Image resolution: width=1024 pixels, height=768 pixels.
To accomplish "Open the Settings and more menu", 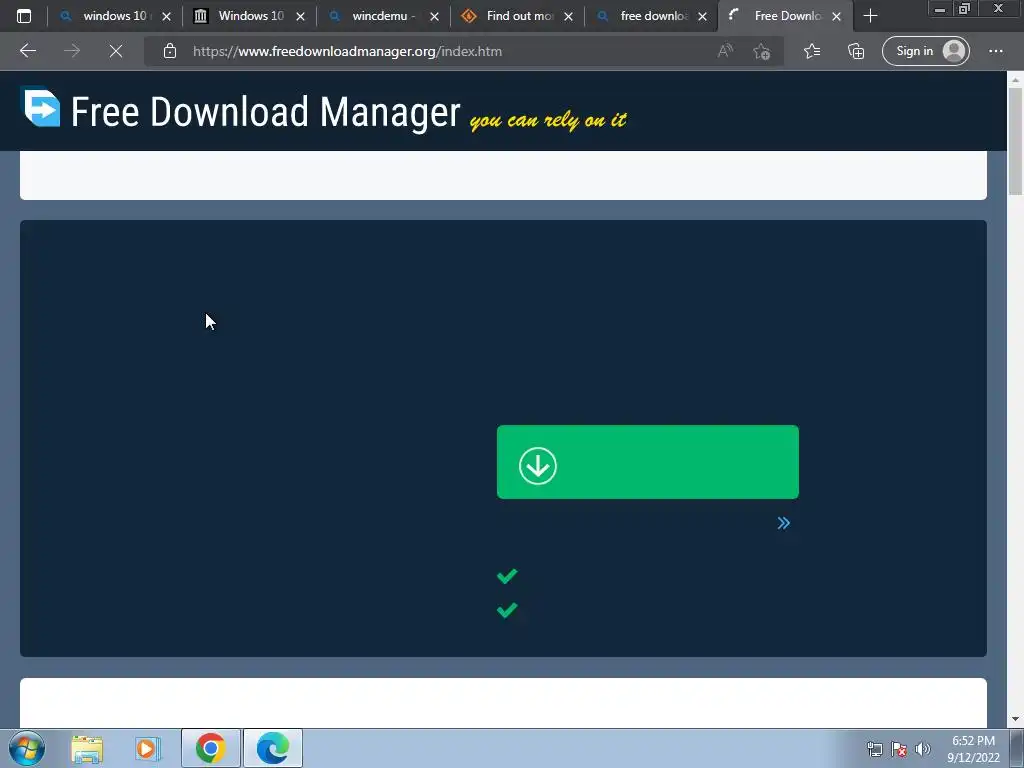I will click(995, 51).
